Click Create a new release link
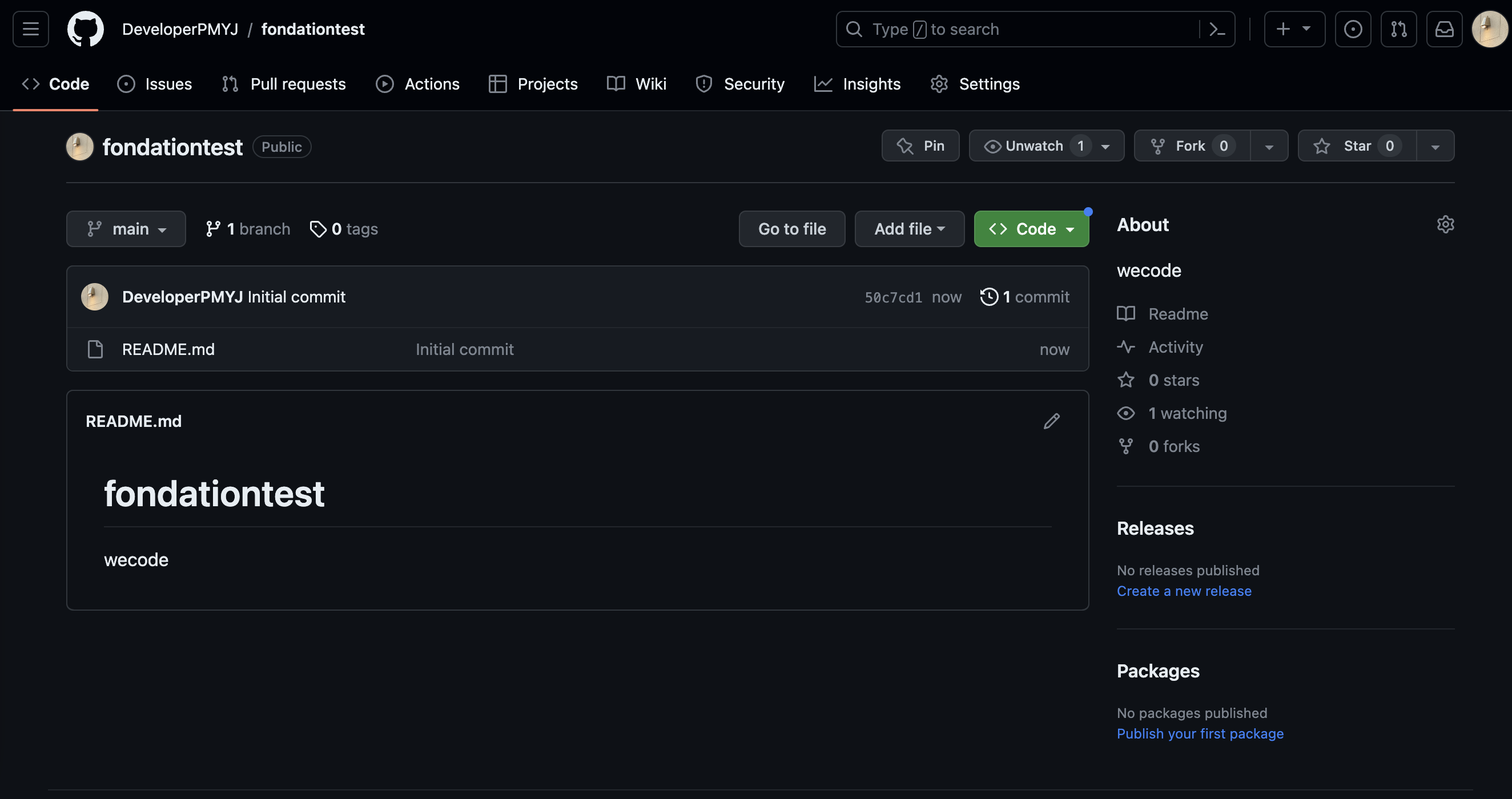Viewport: 1512px width, 799px height. [x=1184, y=591]
